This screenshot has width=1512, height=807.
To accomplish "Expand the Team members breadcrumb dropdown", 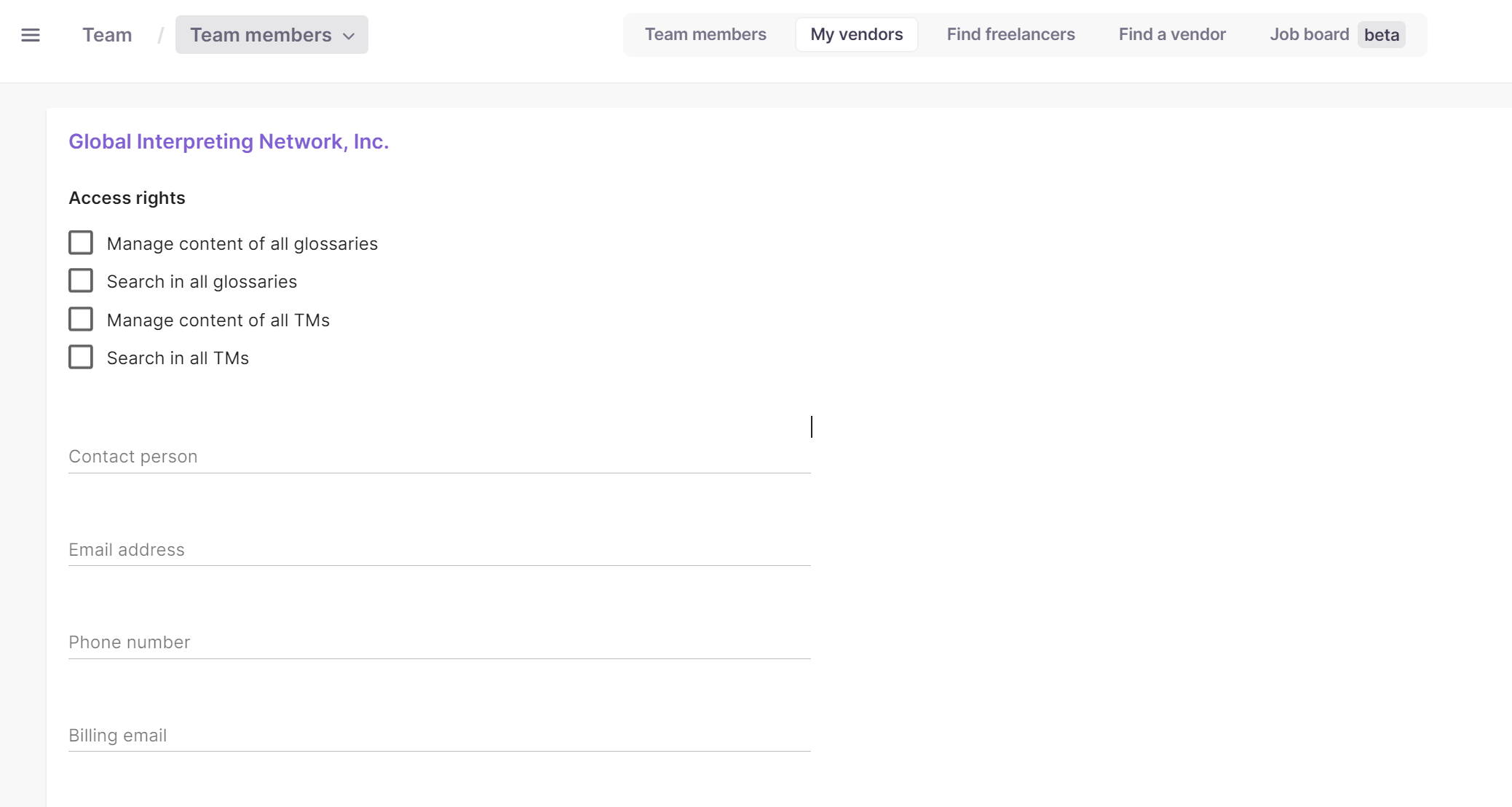I will (x=272, y=35).
